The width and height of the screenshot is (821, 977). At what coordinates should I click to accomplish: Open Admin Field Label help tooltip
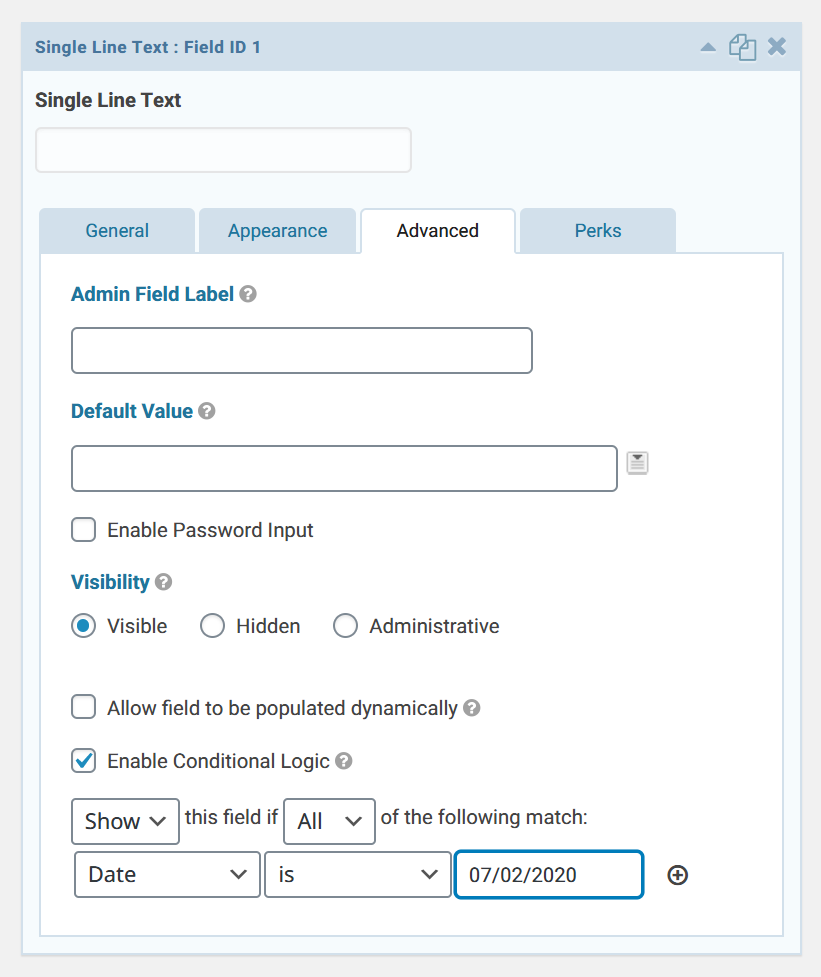[248, 294]
